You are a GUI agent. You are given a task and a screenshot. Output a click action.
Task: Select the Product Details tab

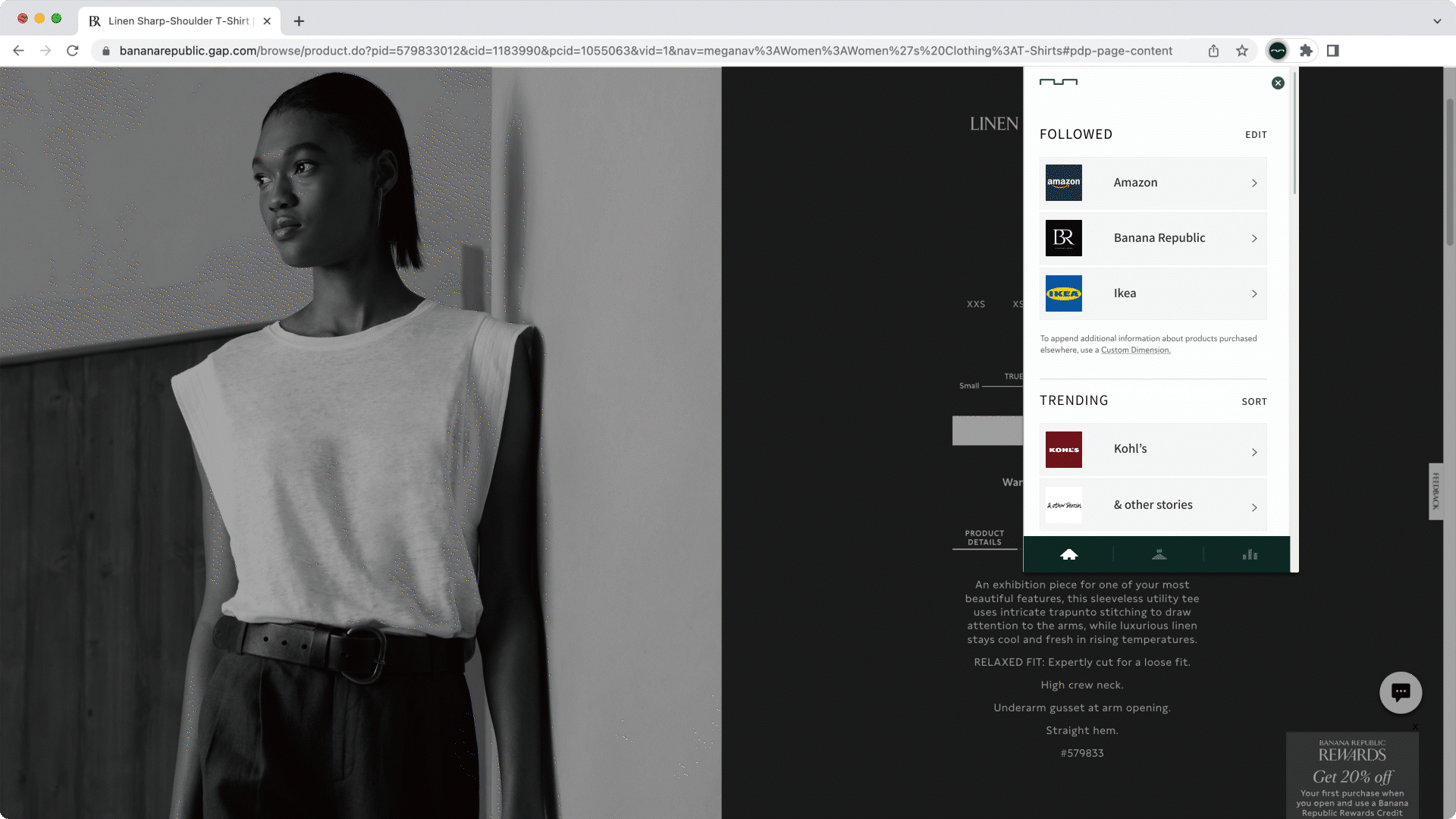pos(984,538)
